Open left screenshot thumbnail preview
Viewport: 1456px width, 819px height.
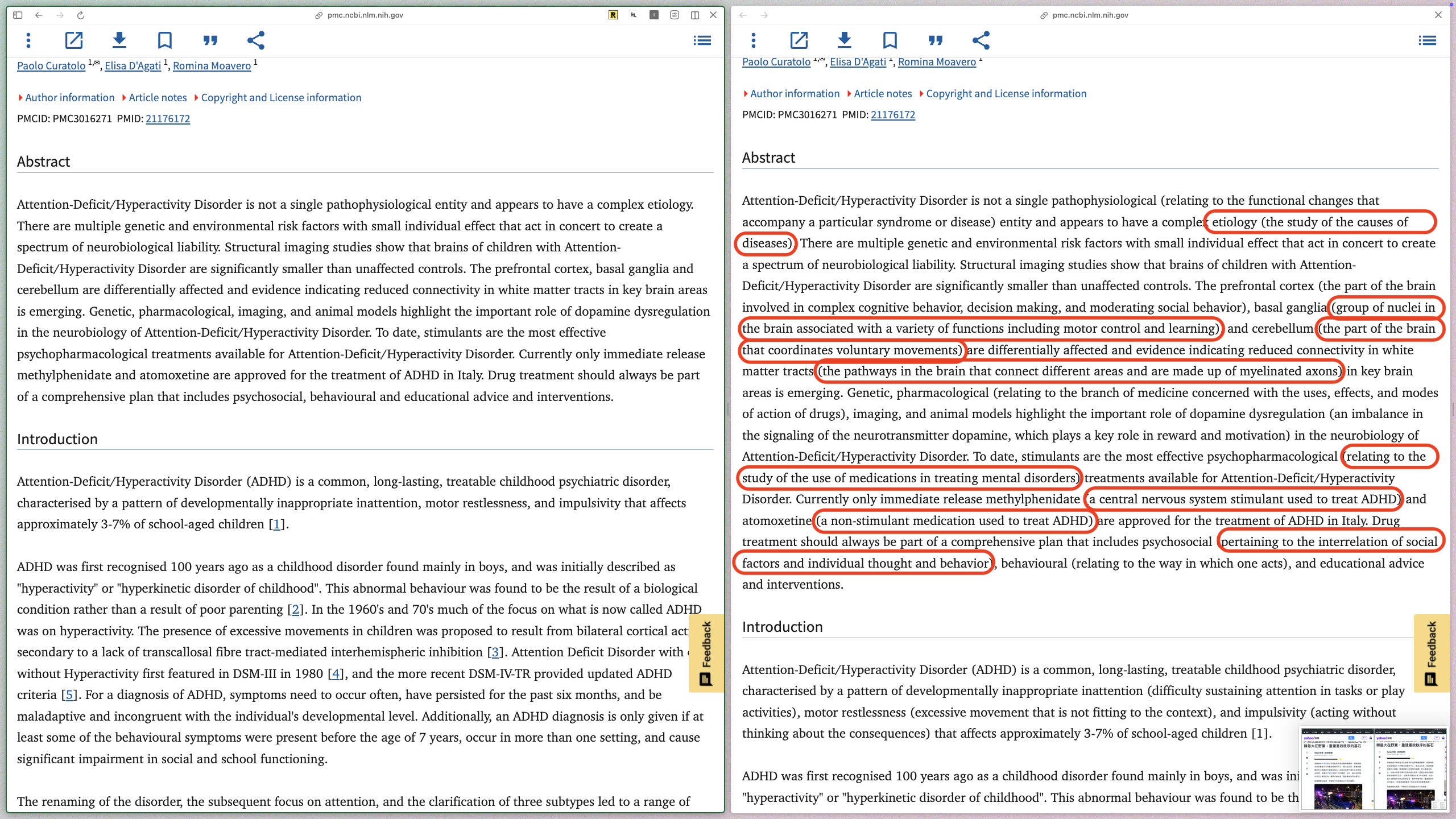click(1337, 769)
